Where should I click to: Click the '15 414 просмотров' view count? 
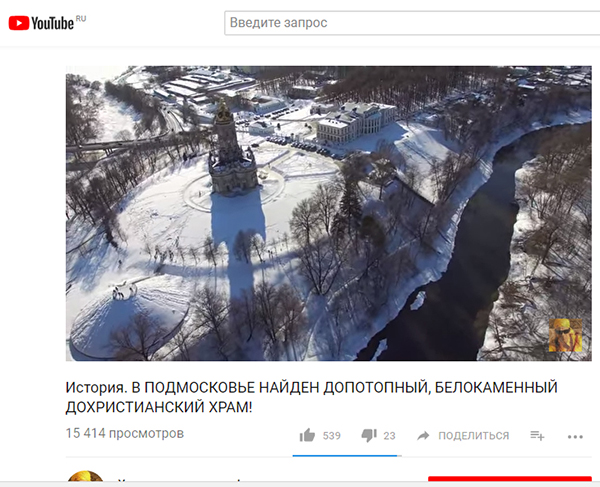click(x=125, y=433)
